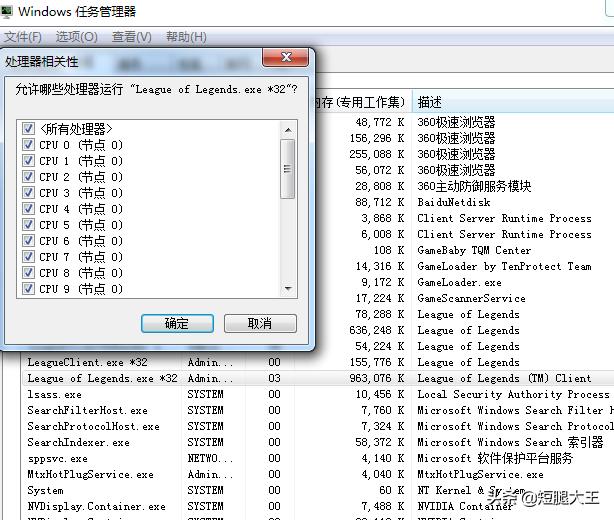Image resolution: width=614 pixels, height=520 pixels.
Task: Uncheck CPU 1 (节点 0)
Action: [x=28, y=161]
